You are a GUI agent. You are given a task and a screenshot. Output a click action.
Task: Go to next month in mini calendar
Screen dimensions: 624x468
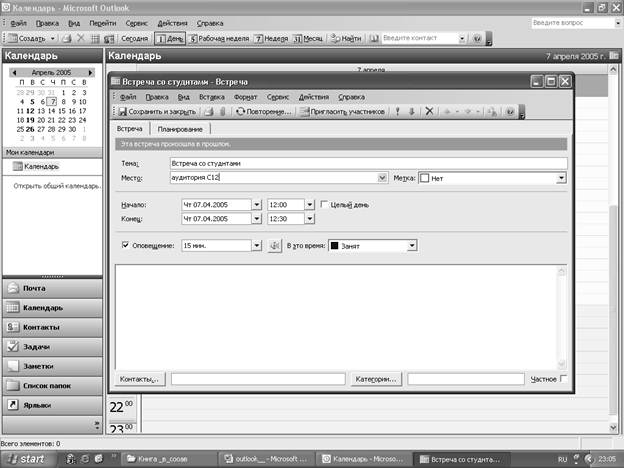click(90, 72)
